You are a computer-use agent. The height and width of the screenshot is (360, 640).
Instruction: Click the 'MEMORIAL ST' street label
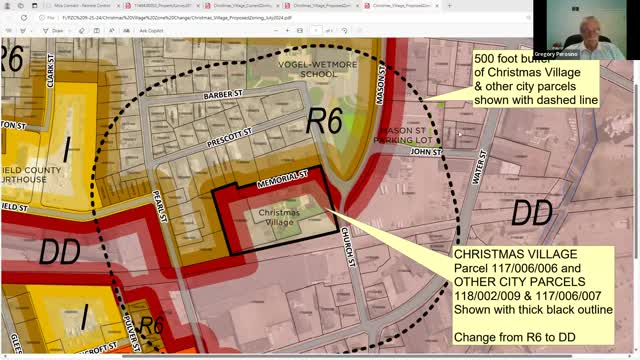click(x=282, y=179)
